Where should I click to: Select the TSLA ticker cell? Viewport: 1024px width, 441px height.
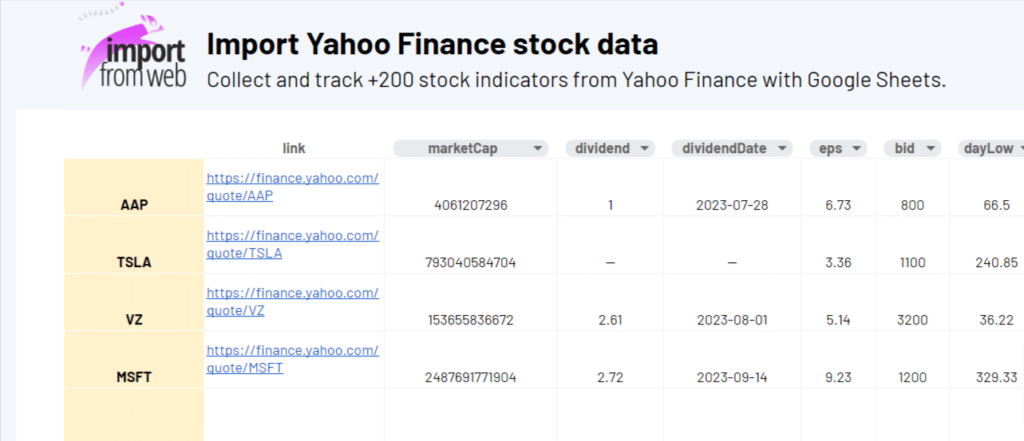(x=134, y=262)
